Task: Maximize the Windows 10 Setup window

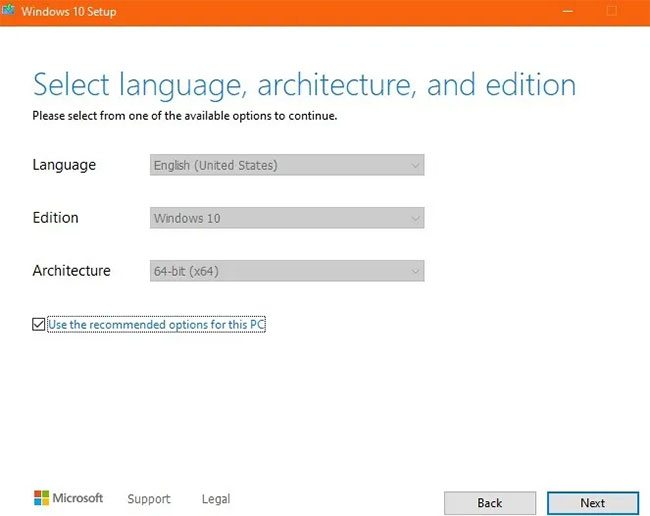Action: 611,11
